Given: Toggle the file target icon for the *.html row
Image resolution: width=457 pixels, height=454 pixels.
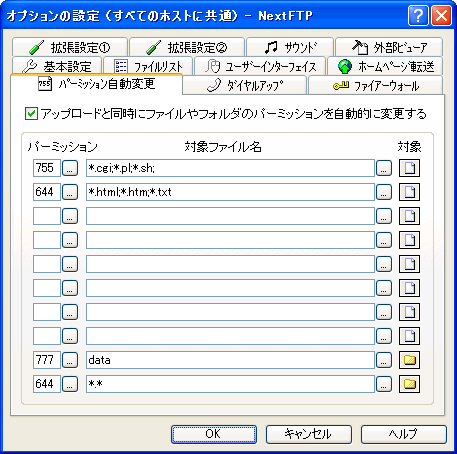Looking at the screenshot, I should tap(409, 192).
